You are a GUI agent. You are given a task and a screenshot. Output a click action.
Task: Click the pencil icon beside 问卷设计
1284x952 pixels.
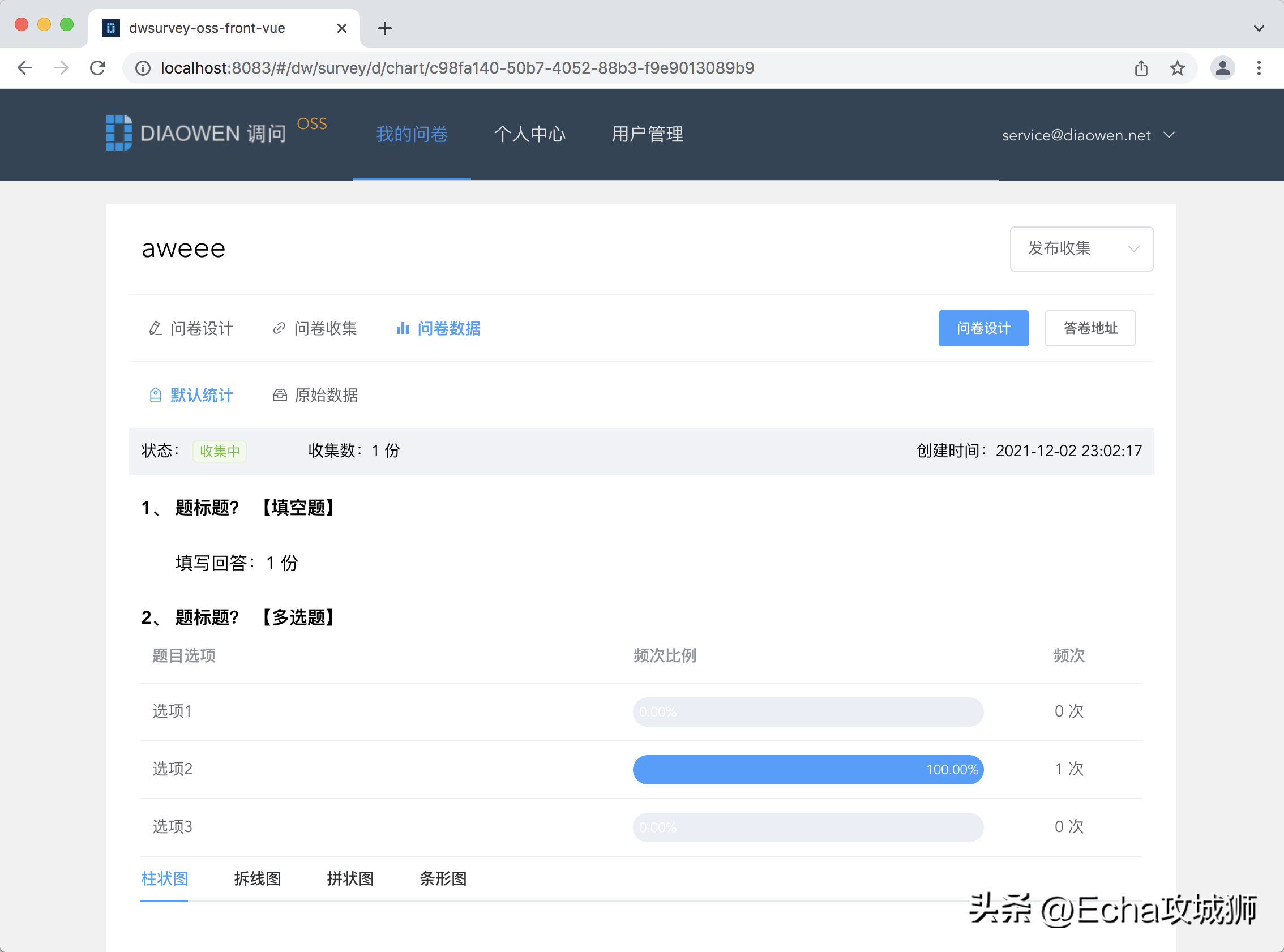pyautogui.click(x=156, y=328)
